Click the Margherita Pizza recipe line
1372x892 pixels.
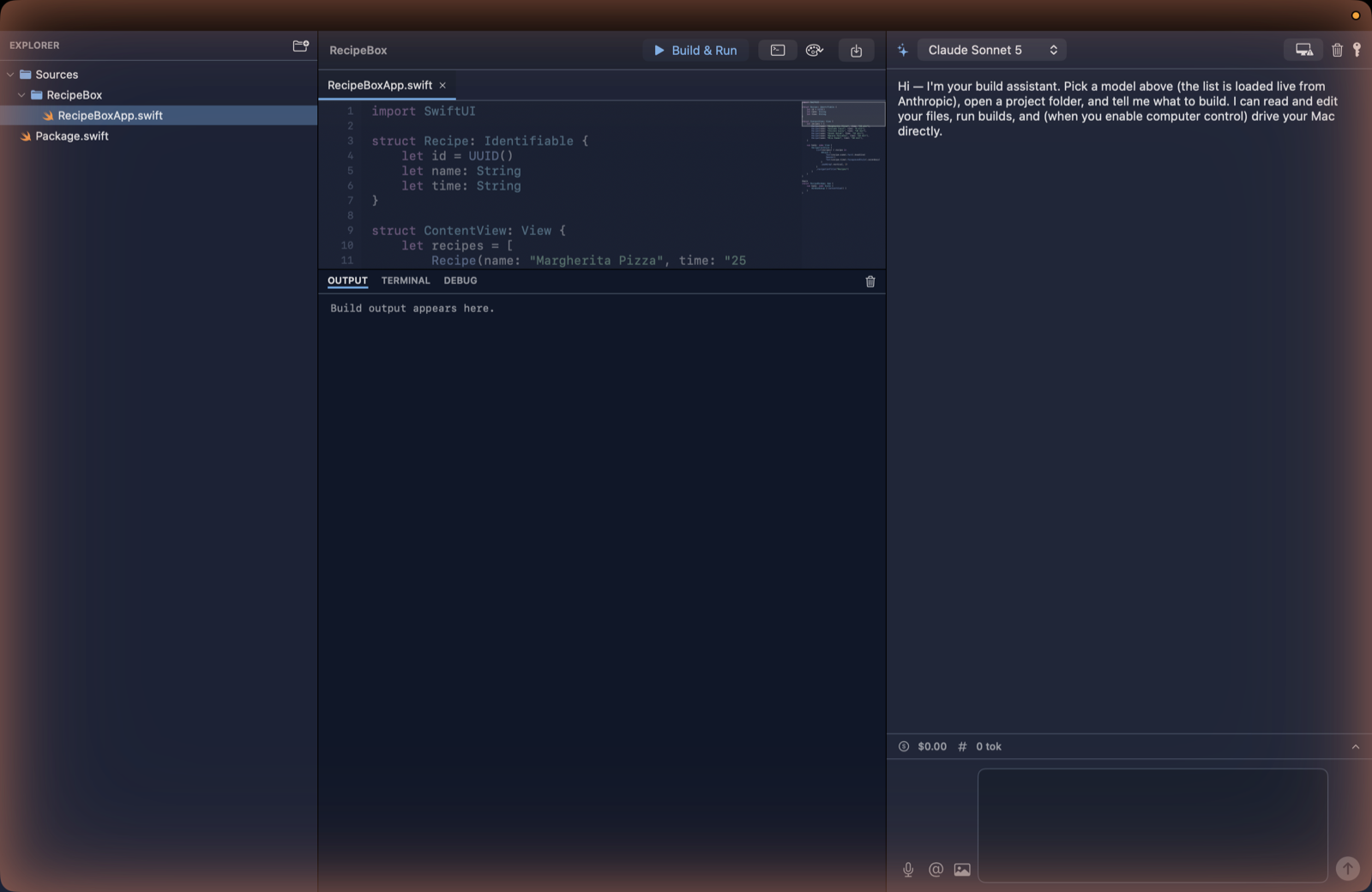(x=588, y=261)
